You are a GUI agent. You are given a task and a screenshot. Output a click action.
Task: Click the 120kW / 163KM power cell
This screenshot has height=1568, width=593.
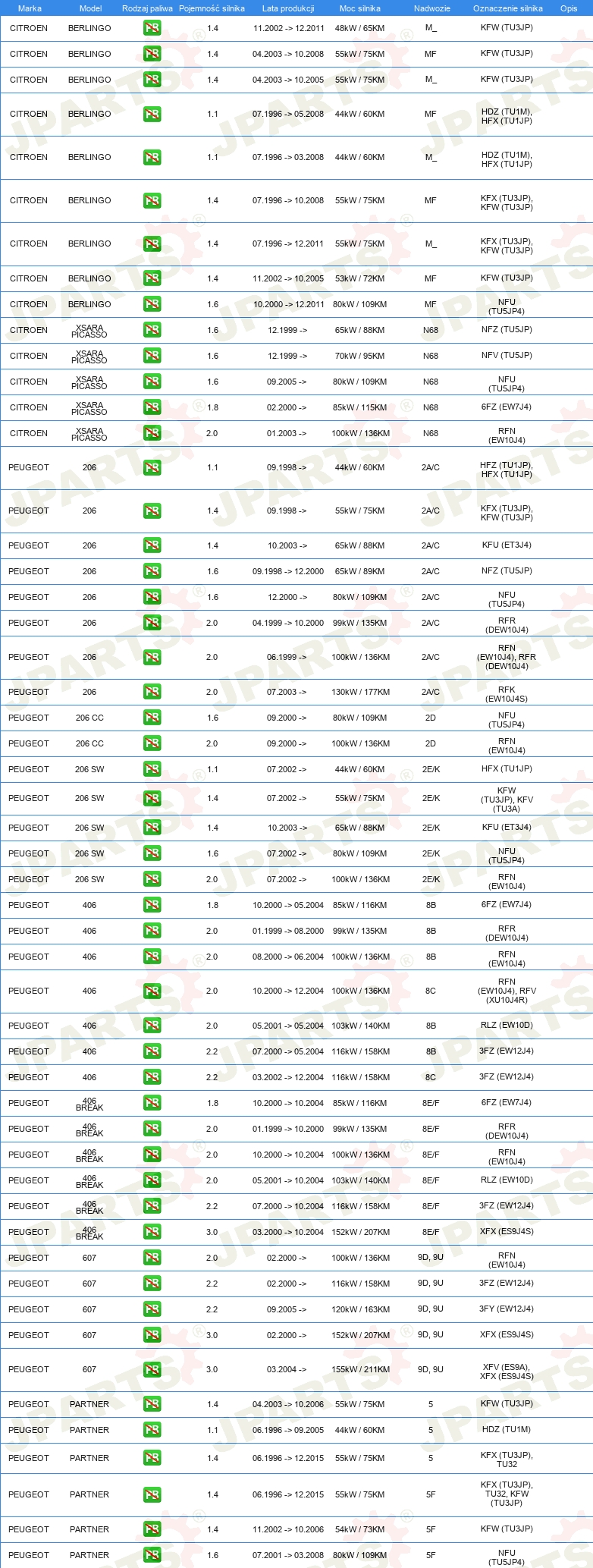click(x=360, y=1309)
